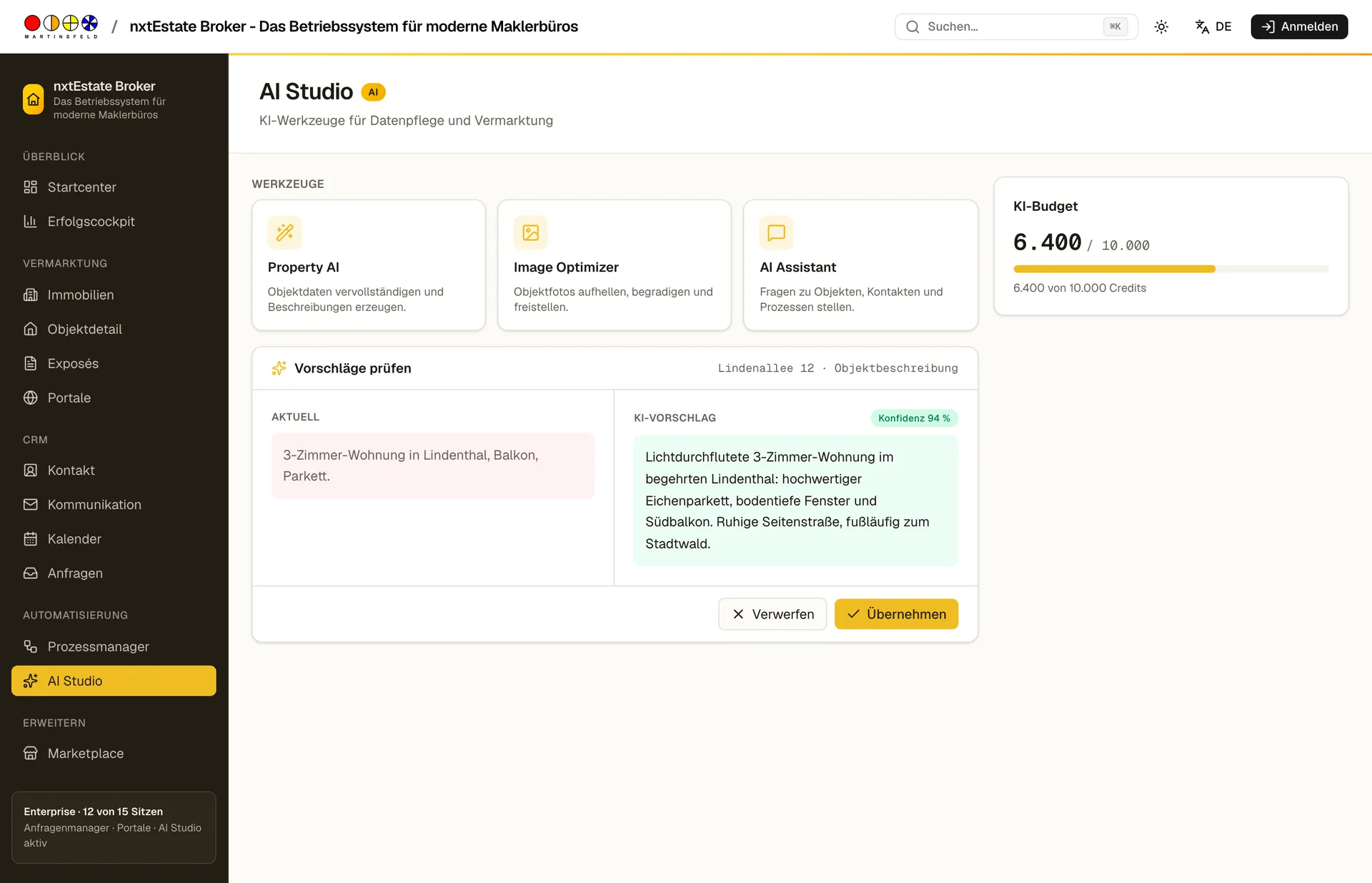Open the Image Optimizer tool card

pyautogui.click(x=615, y=265)
